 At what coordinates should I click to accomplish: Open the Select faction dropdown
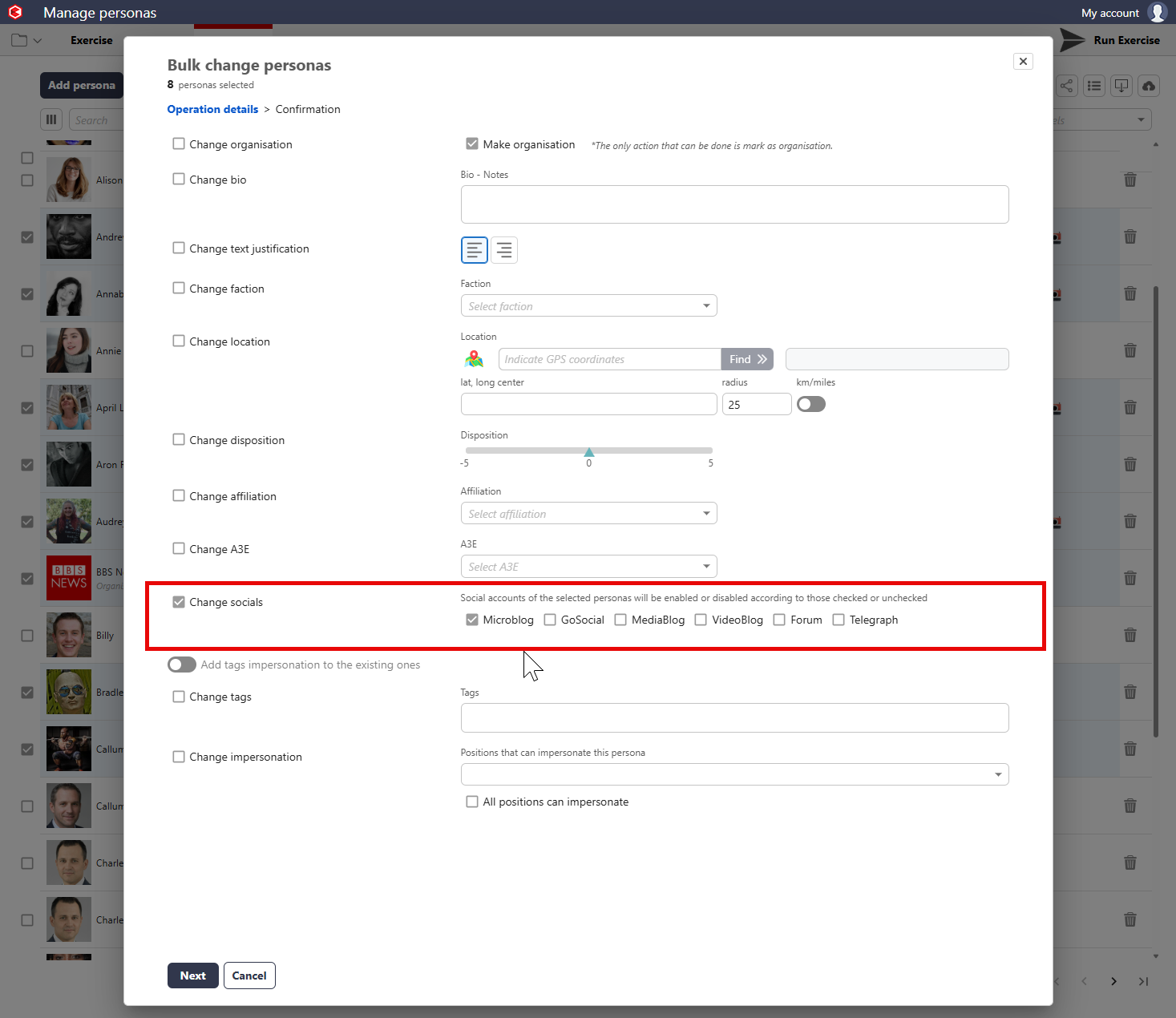coord(588,306)
